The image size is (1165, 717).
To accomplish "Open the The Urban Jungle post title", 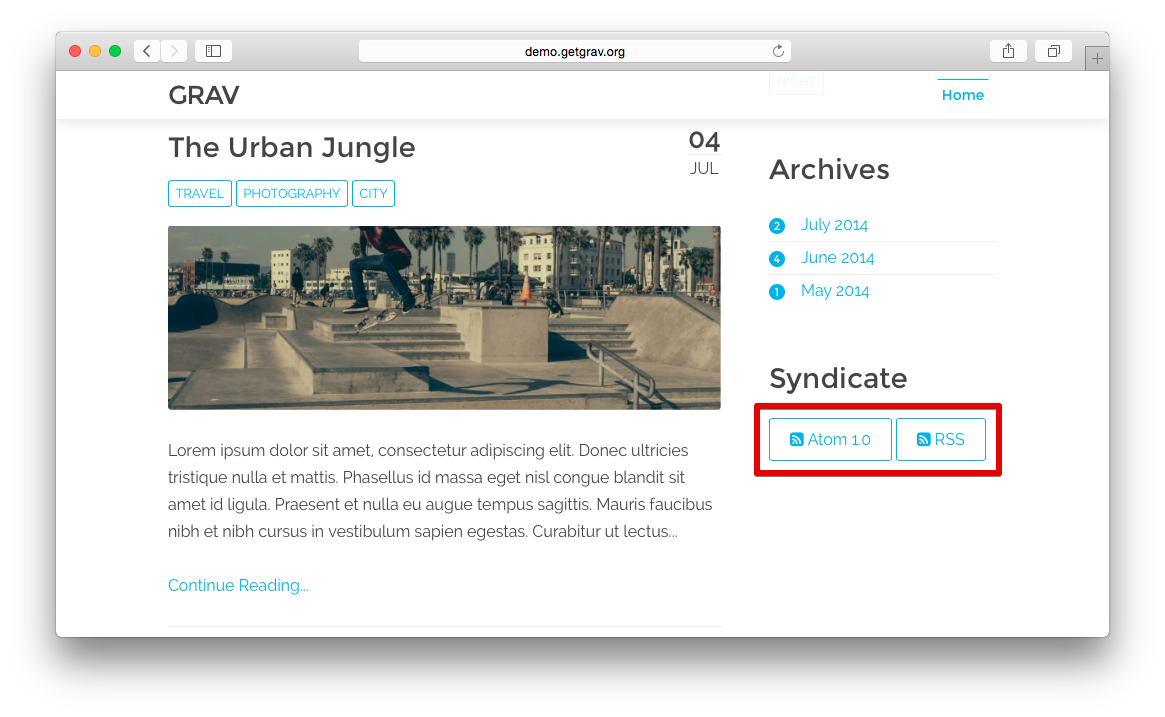I will pyautogui.click(x=292, y=147).
